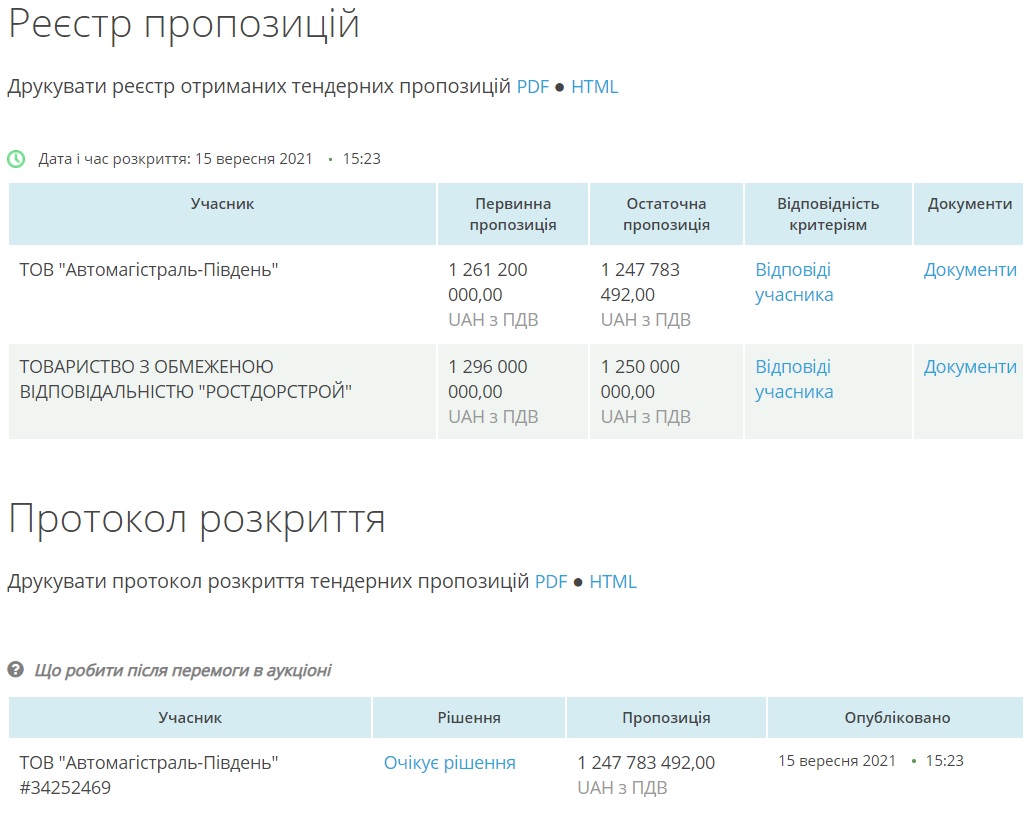This screenshot has height=837, width=1023.
Task: Click the green clock icon beside disclosure date
Action: tap(16, 159)
